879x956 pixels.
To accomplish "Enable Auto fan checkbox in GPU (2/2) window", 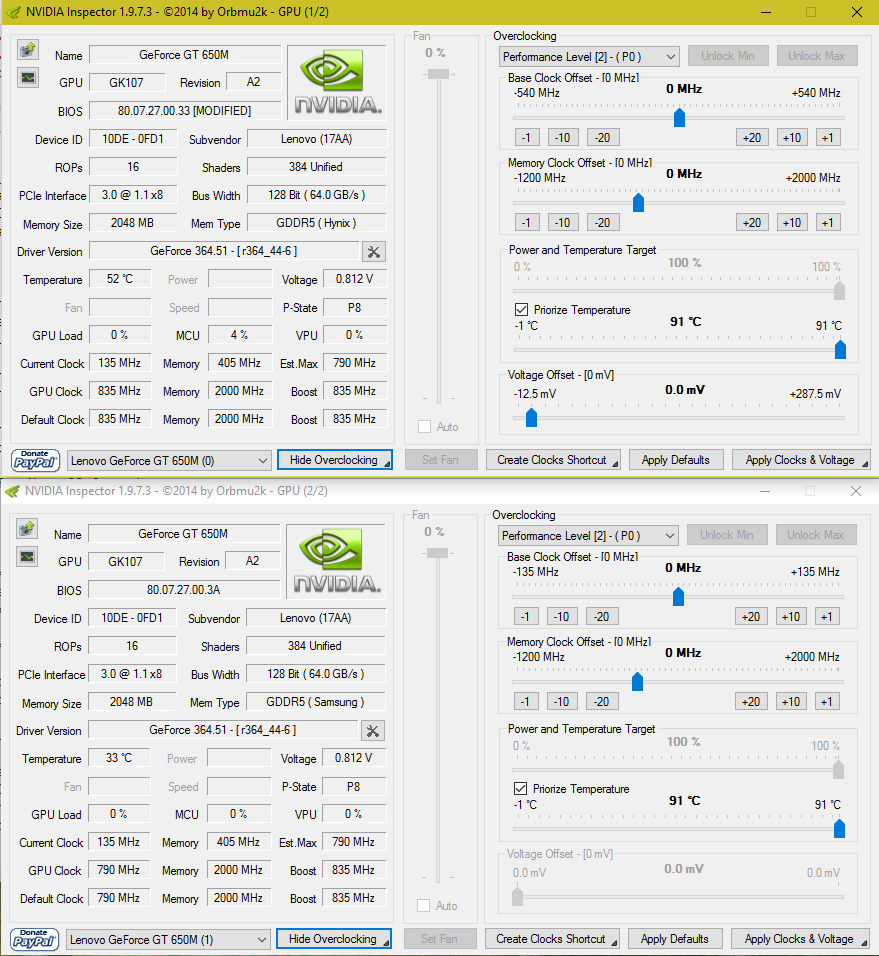I will 424,906.
